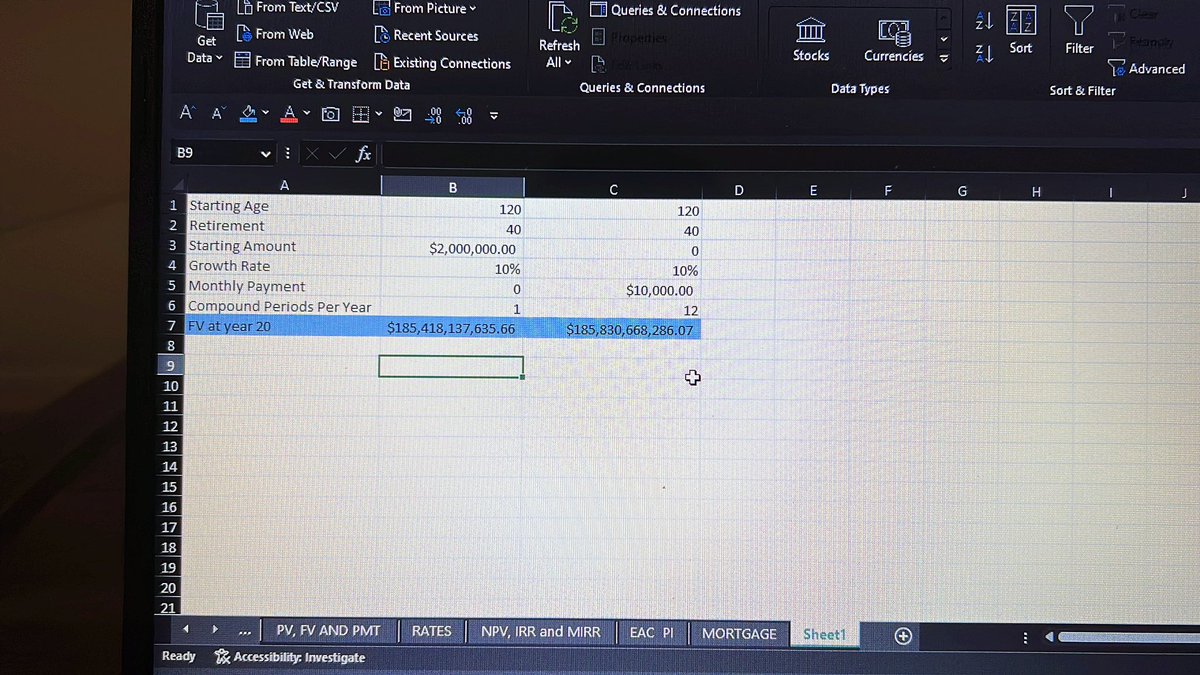Apply red font color

click(x=290, y=113)
